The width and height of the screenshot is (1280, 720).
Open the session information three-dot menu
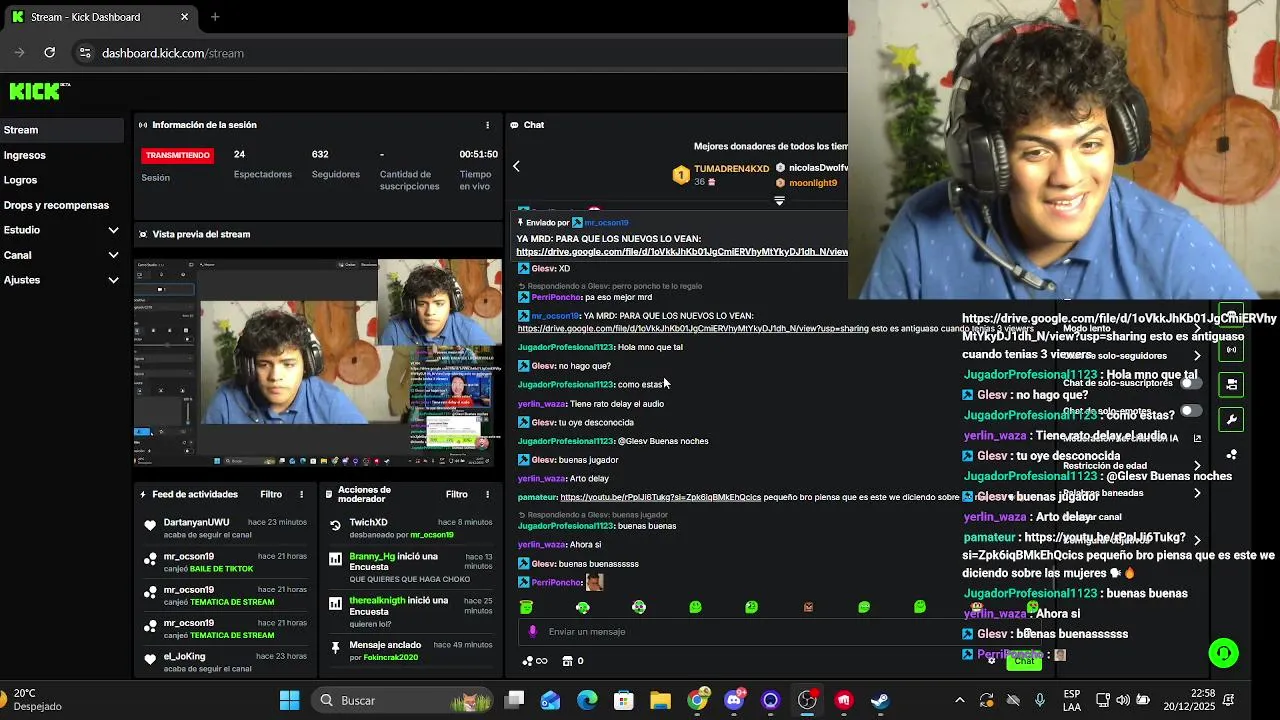[488, 125]
